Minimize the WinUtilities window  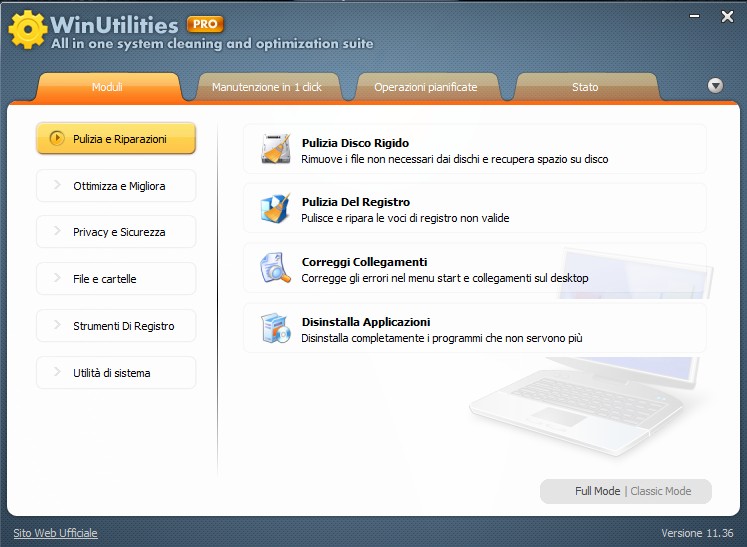coord(695,17)
